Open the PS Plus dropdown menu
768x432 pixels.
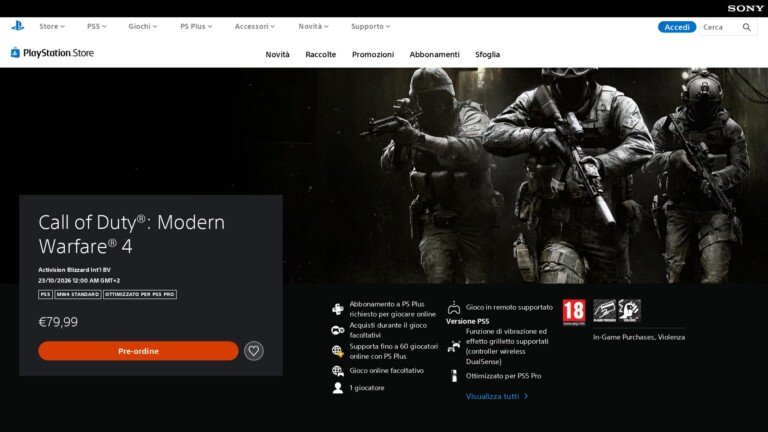coord(196,26)
